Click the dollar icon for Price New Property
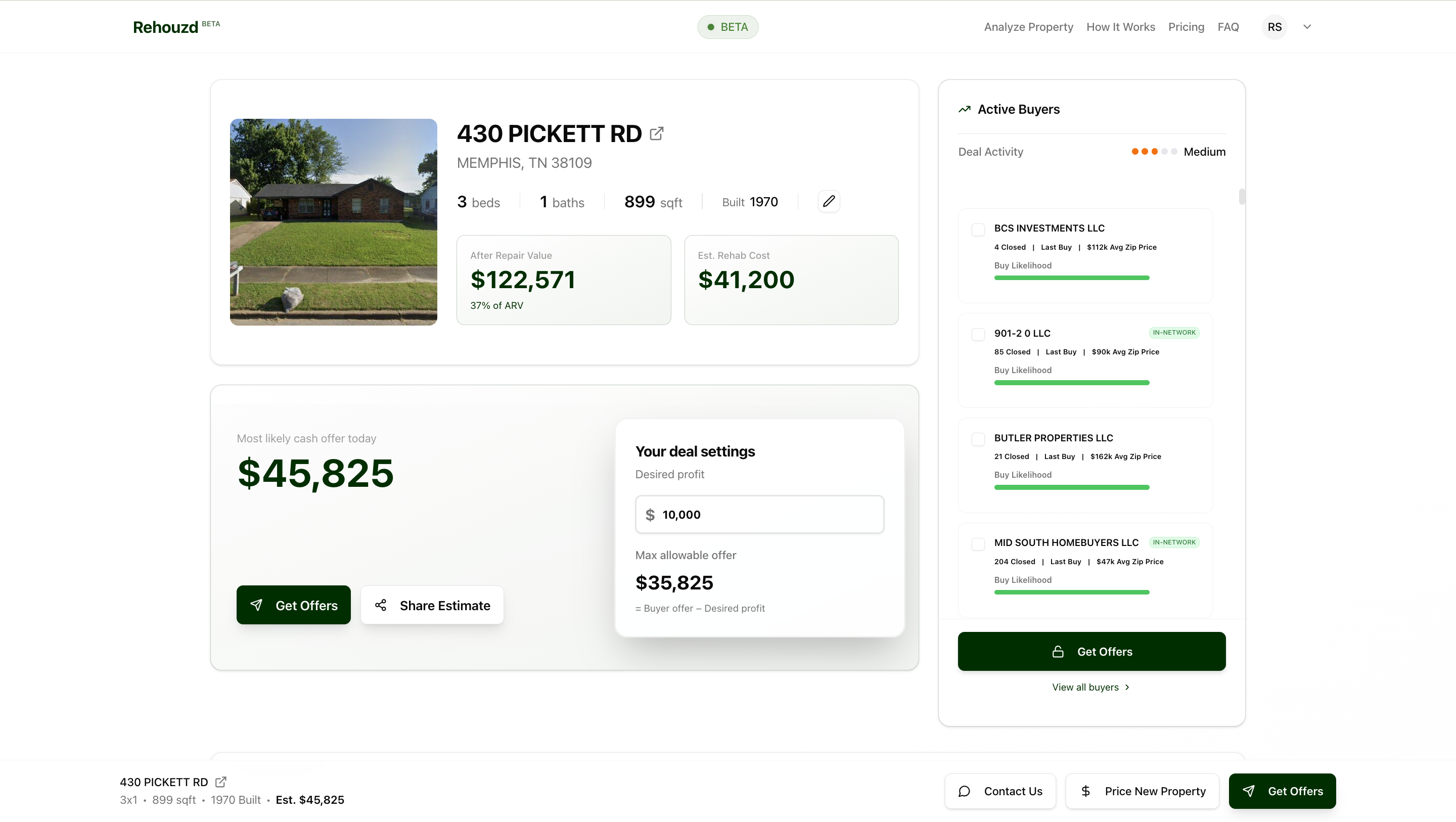The height and width of the screenshot is (822, 1456). pos(1085,792)
